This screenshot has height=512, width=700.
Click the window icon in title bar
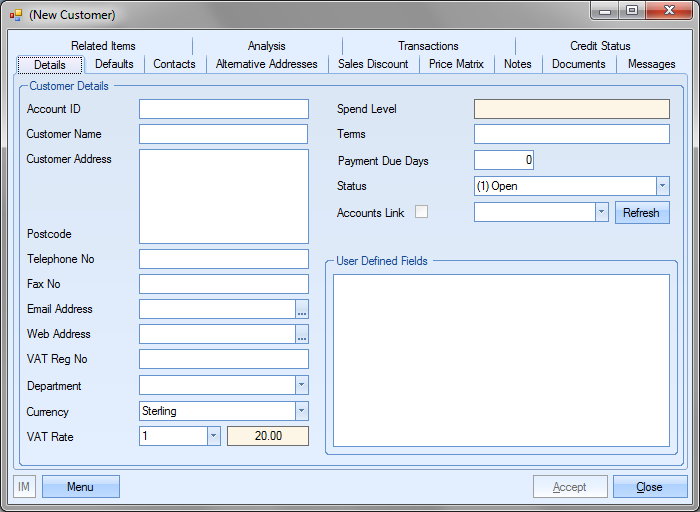(16, 15)
